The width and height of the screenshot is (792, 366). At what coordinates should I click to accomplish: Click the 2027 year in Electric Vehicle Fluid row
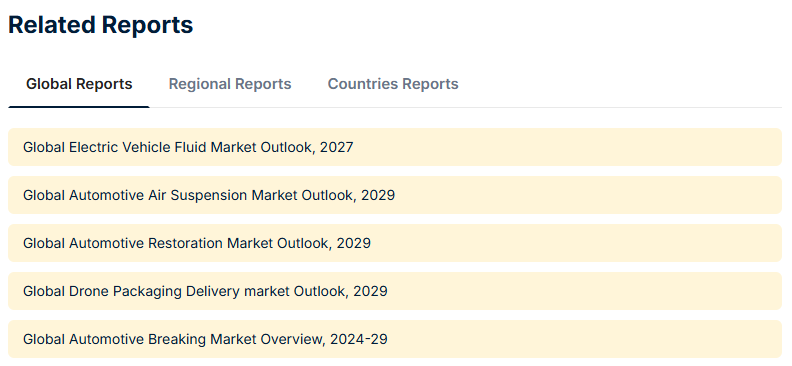point(336,147)
